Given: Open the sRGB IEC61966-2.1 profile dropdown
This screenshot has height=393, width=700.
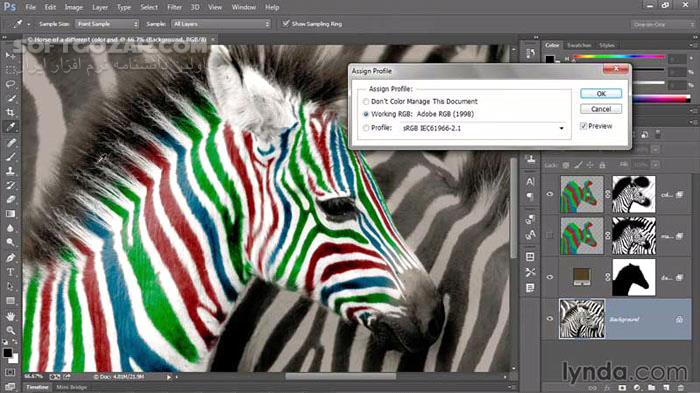Looking at the screenshot, I should pyautogui.click(x=483, y=129).
